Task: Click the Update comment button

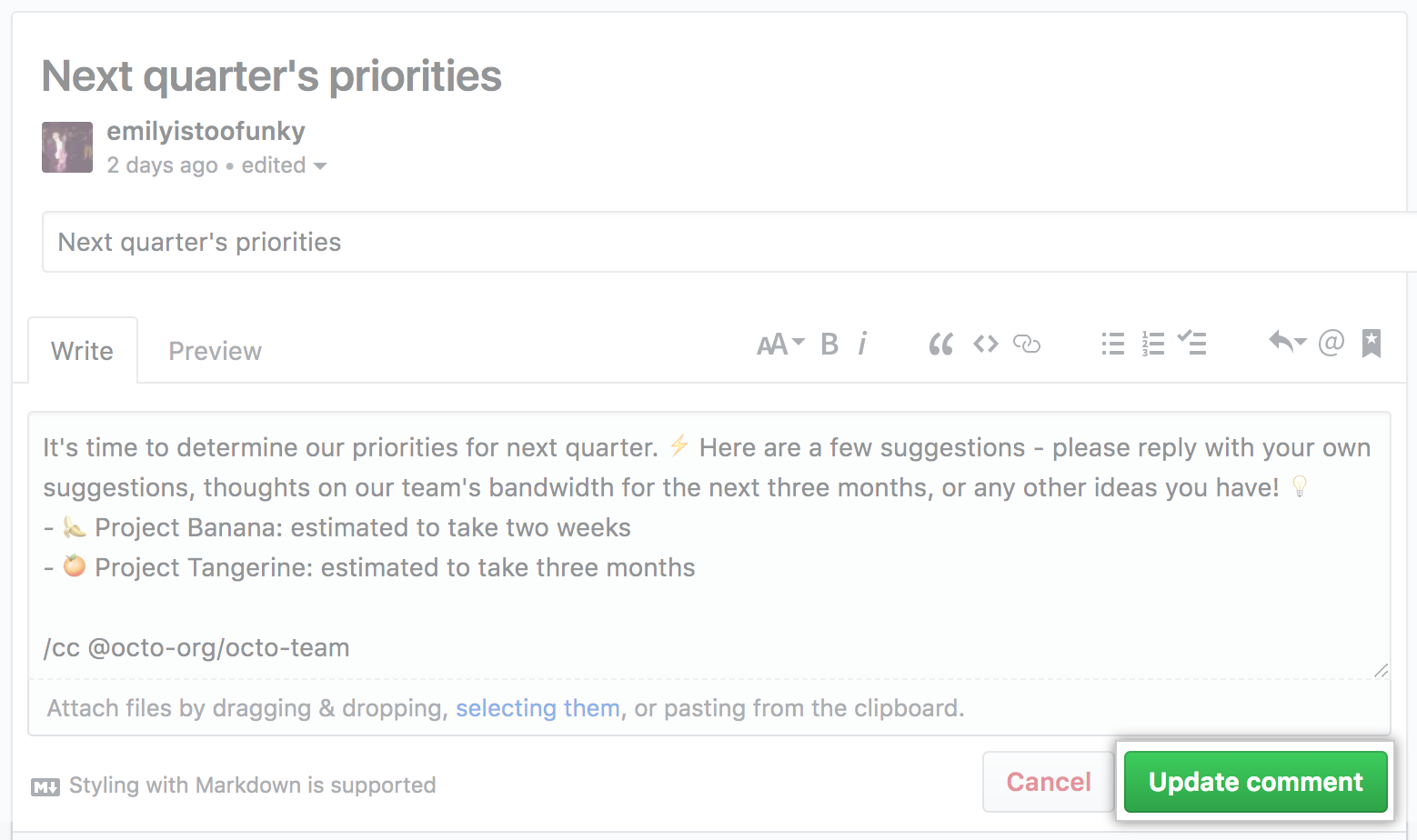Action: (x=1255, y=782)
